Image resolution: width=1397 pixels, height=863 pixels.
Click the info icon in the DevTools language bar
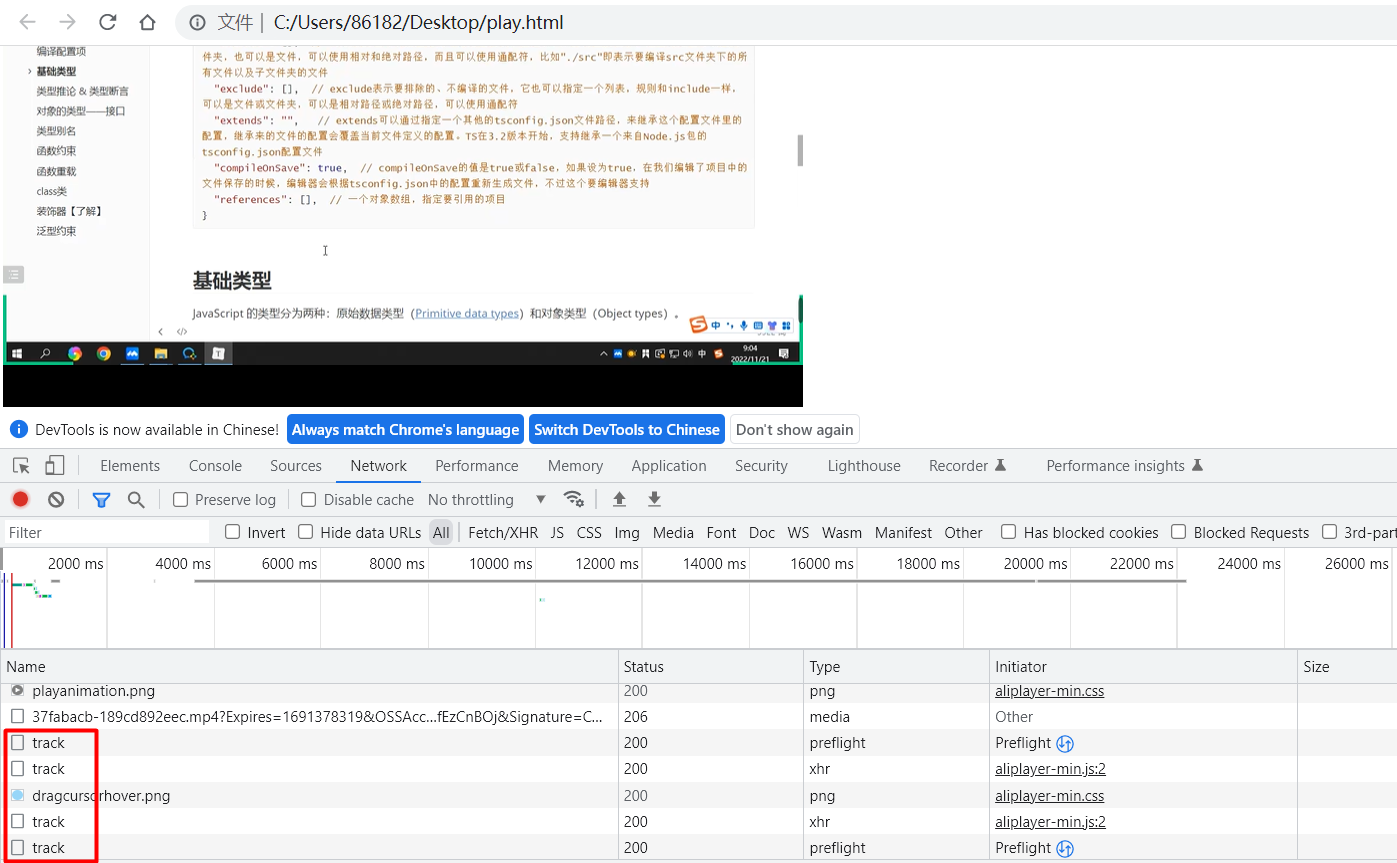point(18,429)
